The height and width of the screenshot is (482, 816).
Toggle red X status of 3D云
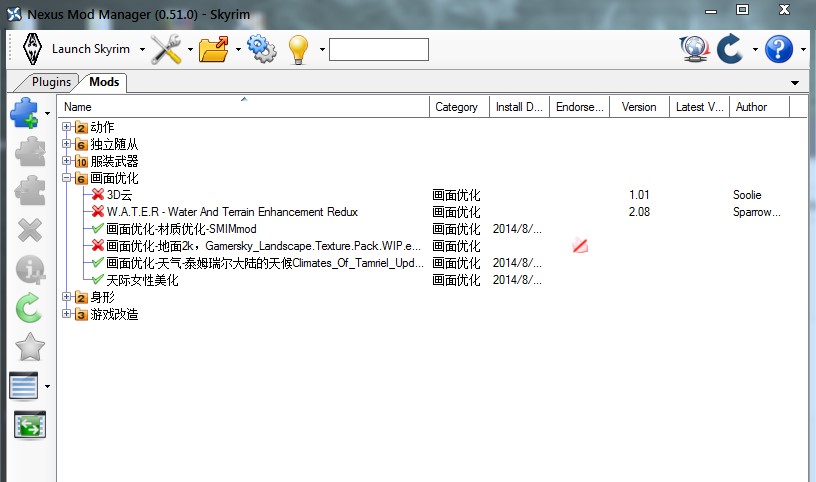coord(97,194)
